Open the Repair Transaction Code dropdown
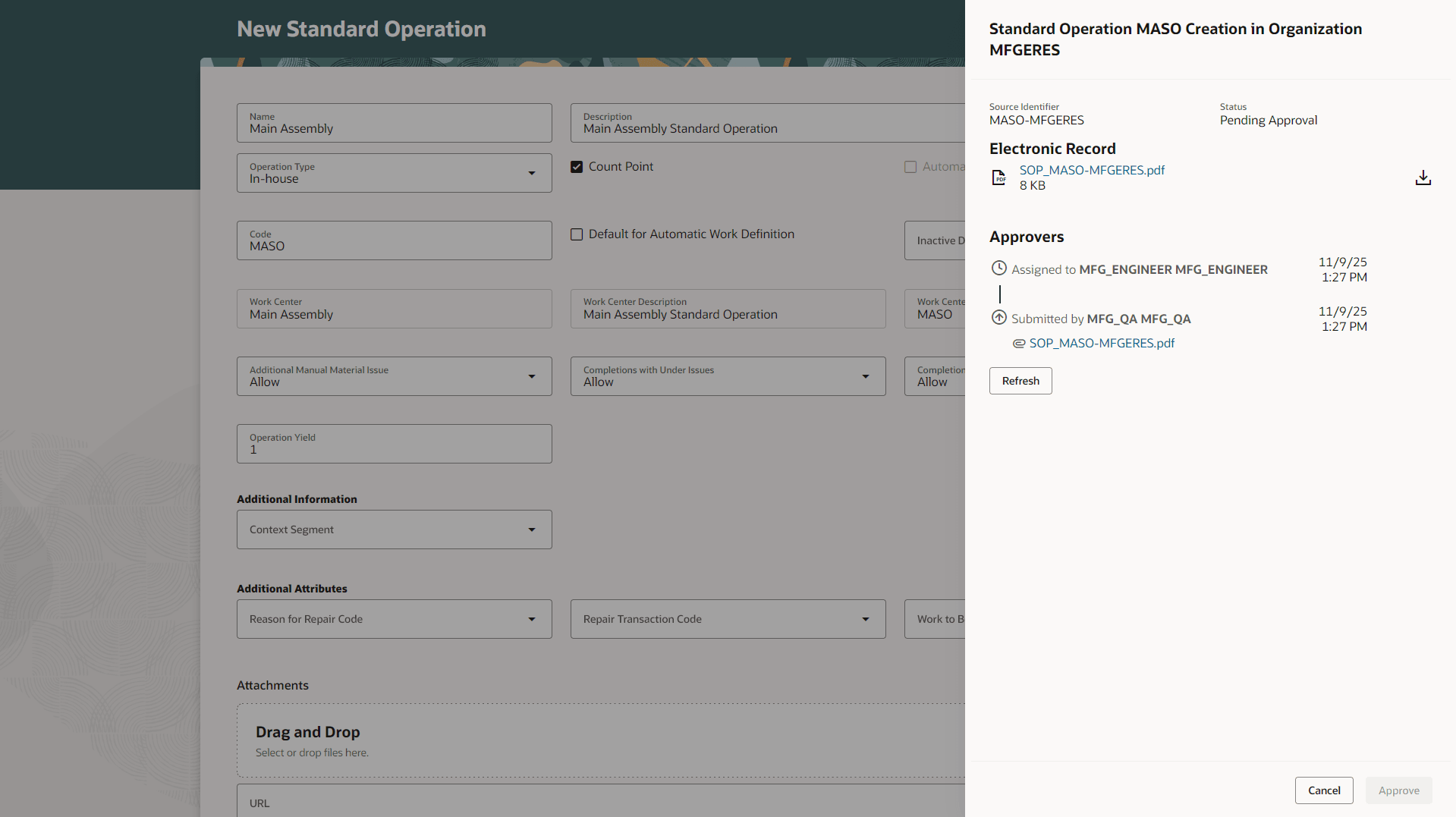The height and width of the screenshot is (817, 1456). coord(866,619)
